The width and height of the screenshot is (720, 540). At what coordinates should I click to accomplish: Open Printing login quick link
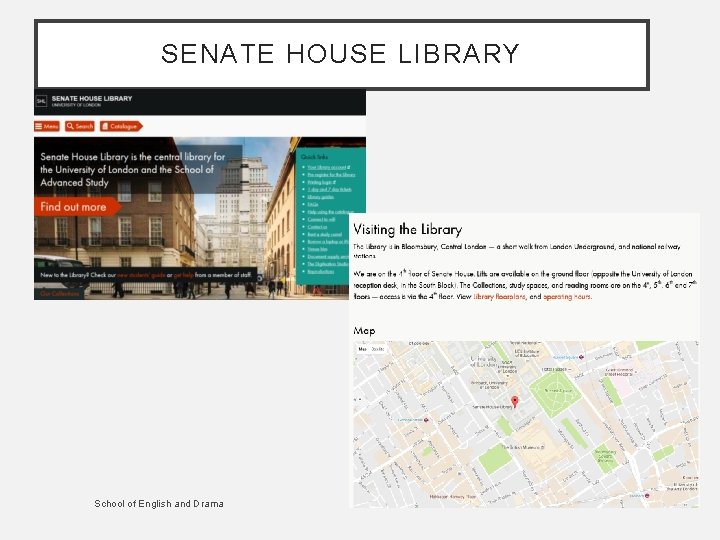click(x=321, y=182)
